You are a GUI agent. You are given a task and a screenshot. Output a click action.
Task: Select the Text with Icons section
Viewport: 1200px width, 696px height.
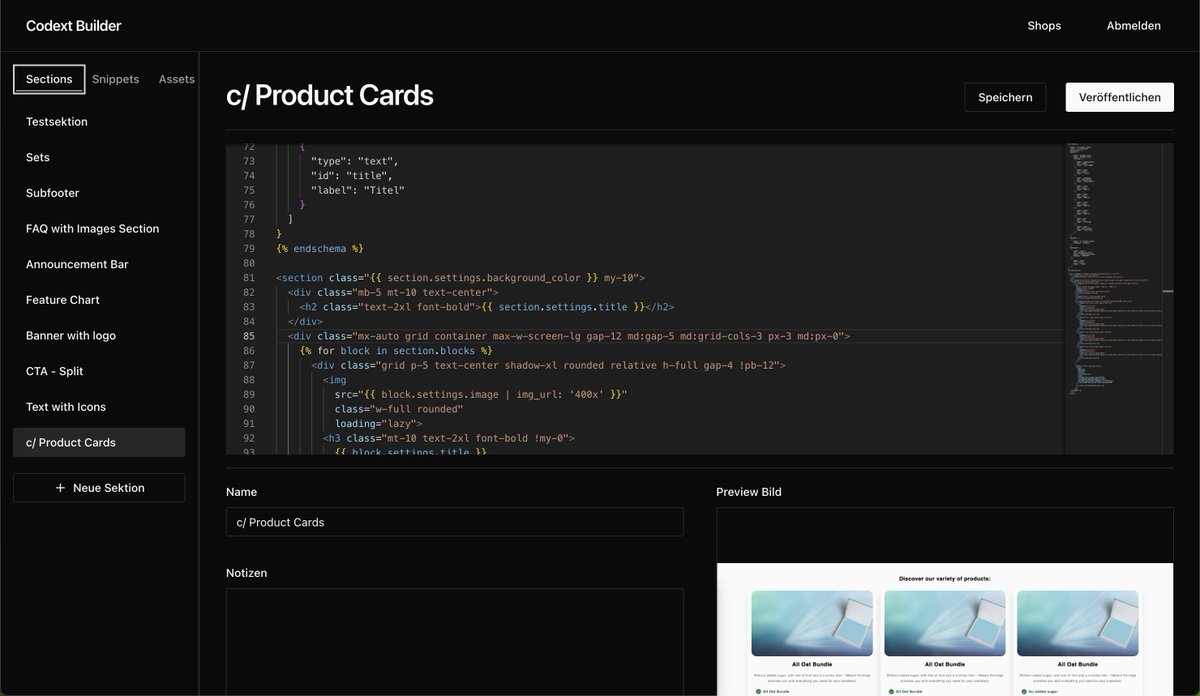[99, 407]
